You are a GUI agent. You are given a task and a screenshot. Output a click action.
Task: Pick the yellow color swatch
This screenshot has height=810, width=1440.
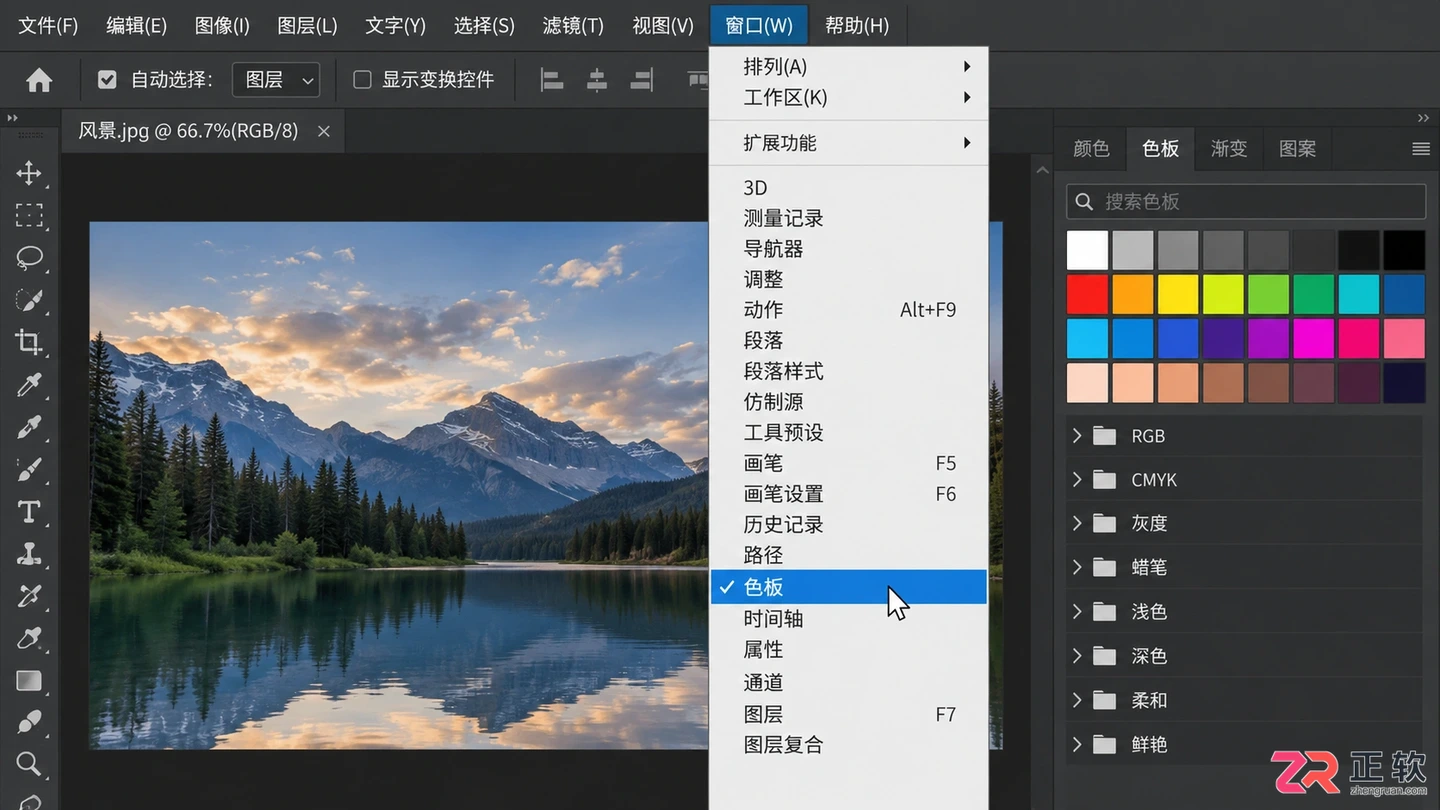(1178, 294)
